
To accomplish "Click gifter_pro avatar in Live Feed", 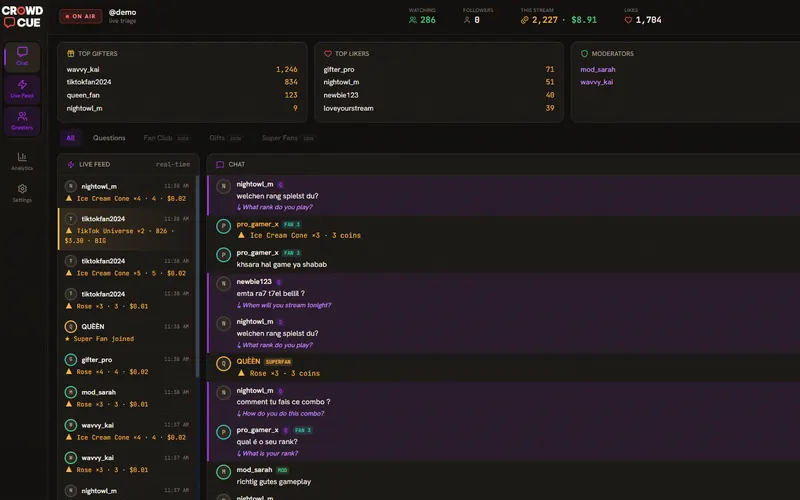I will click(70, 360).
